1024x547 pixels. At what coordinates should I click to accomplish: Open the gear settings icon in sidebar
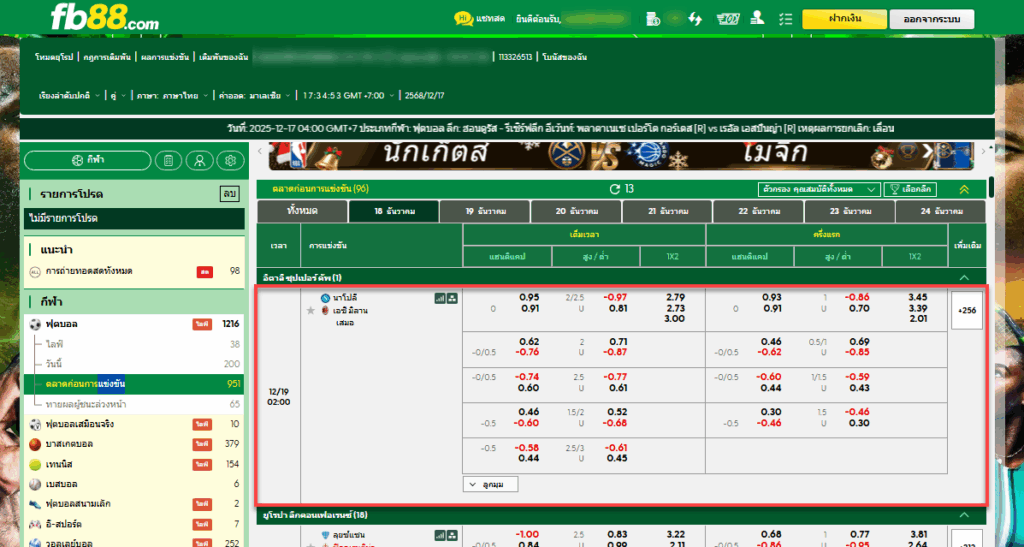click(230, 161)
